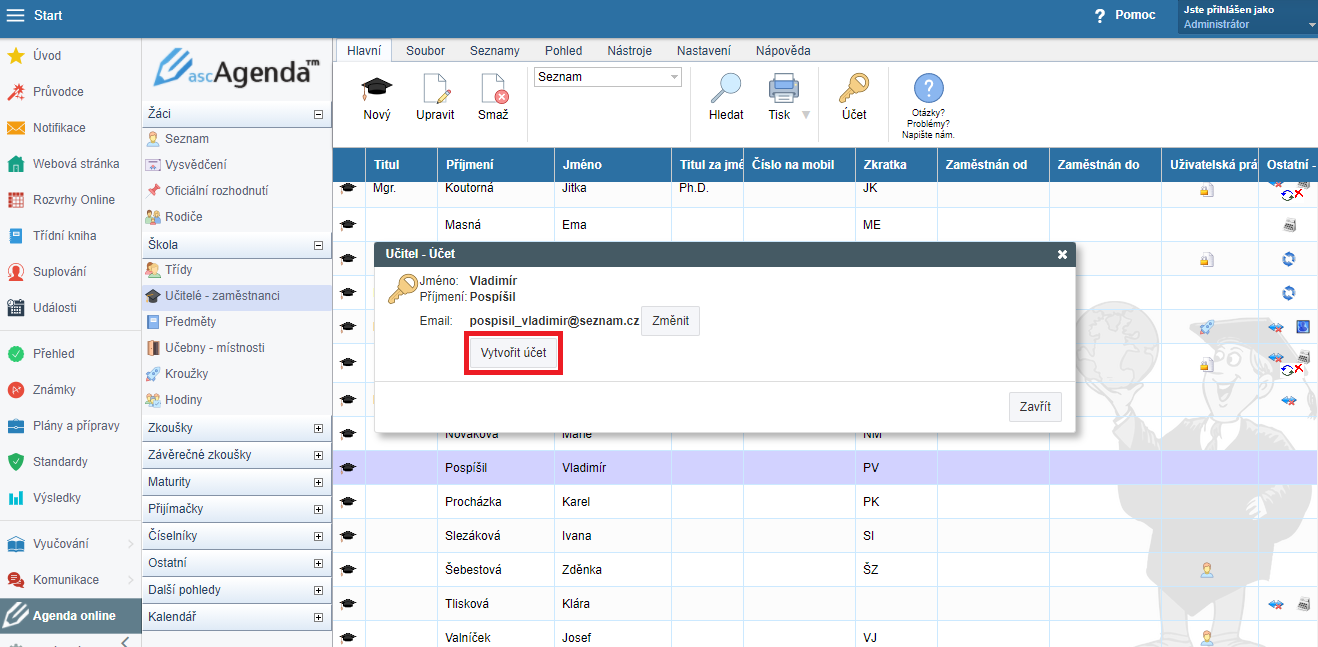Click the Nový graduation cap icon
Viewport: 1318px width, 647px height.
(377, 90)
